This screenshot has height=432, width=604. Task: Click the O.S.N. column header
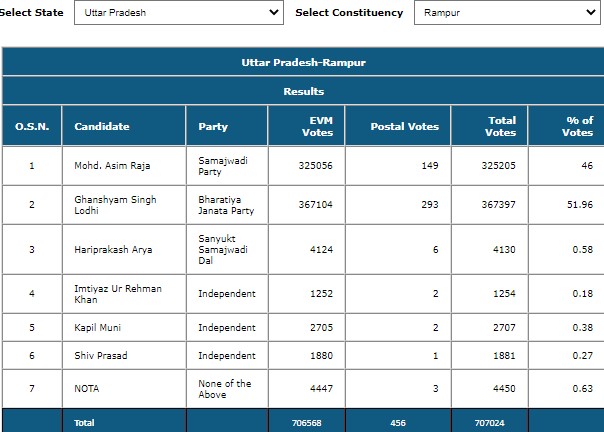[x=32, y=126]
